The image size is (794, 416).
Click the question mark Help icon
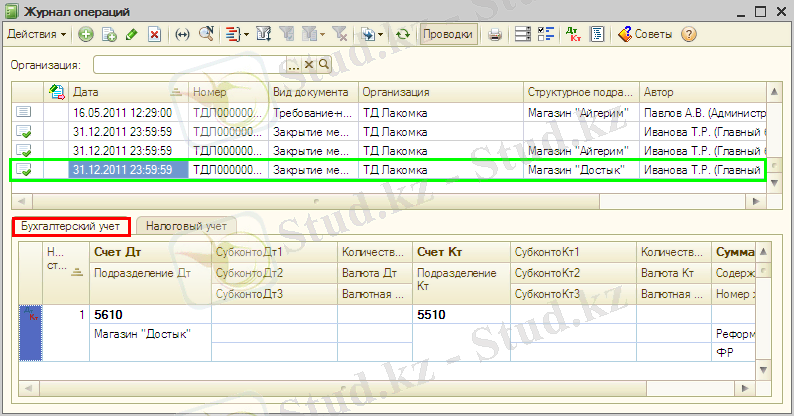coord(689,34)
